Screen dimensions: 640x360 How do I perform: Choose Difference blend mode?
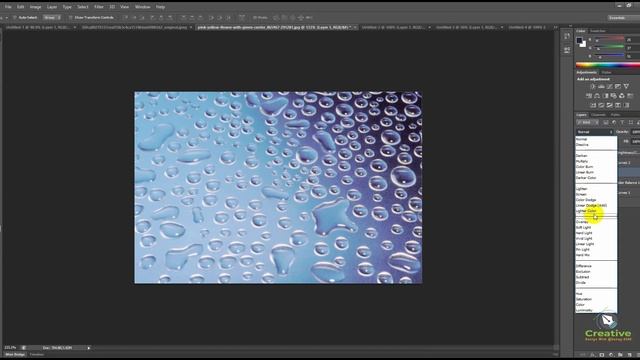point(596,266)
